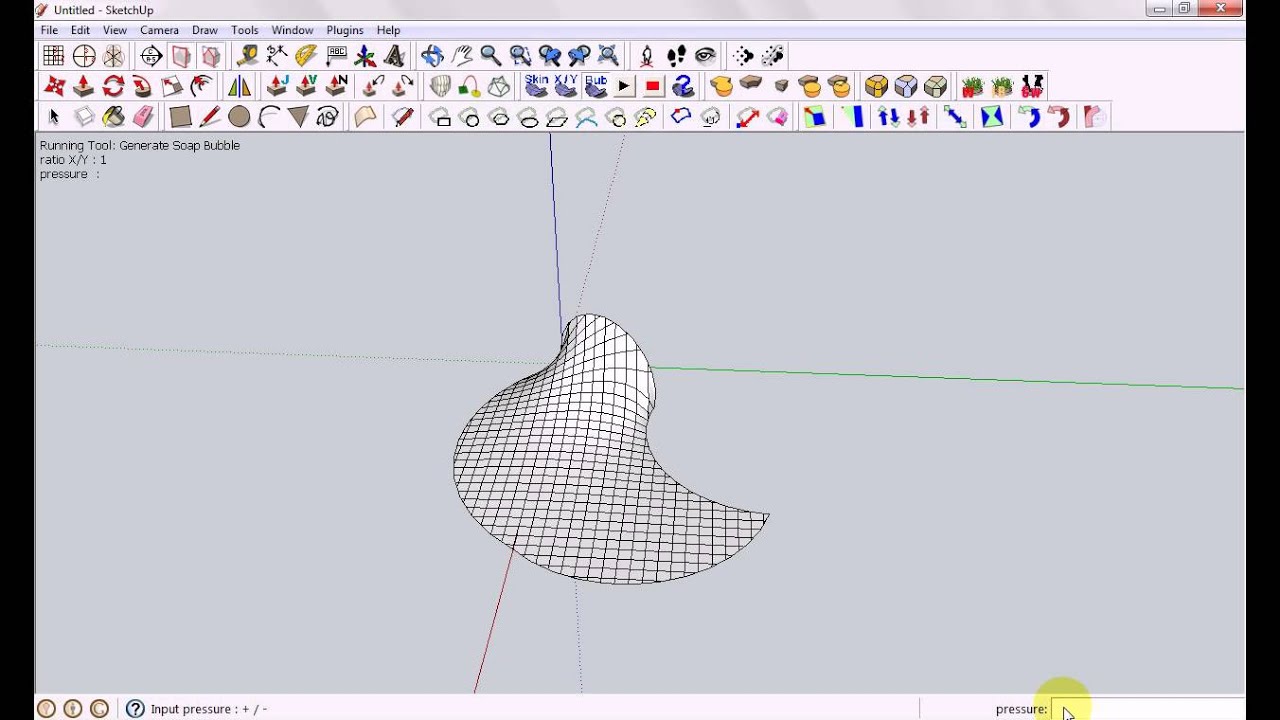Select the Paint Bucket tool

[x=113, y=117]
